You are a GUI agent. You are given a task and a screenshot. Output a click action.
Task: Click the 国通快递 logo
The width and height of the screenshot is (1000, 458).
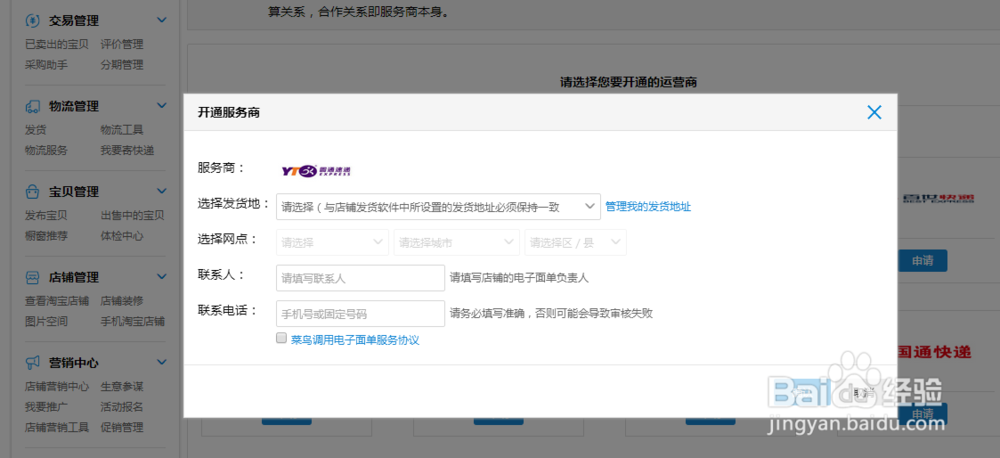tap(934, 351)
